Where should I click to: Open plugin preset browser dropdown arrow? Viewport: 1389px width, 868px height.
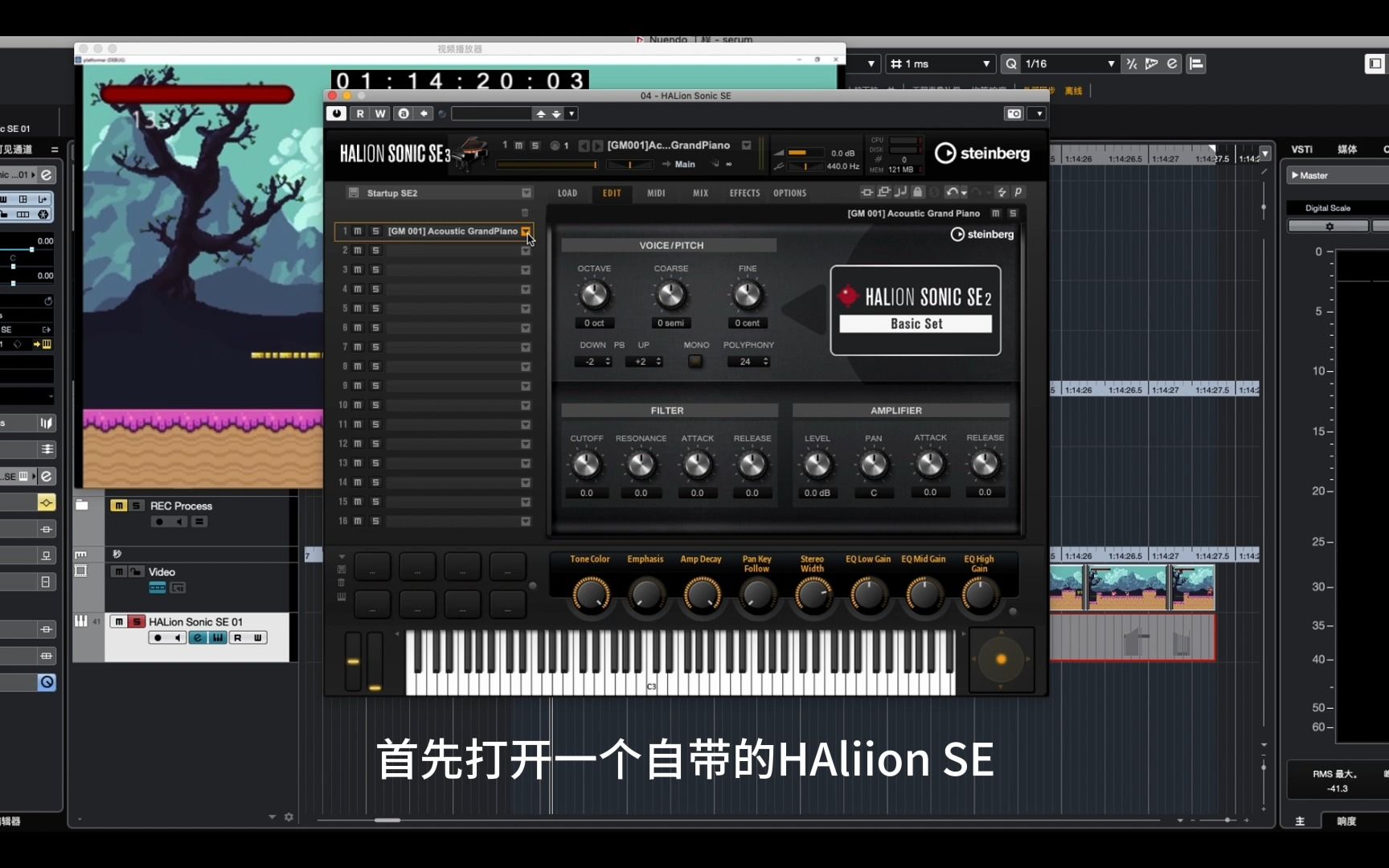coord(572,113)
